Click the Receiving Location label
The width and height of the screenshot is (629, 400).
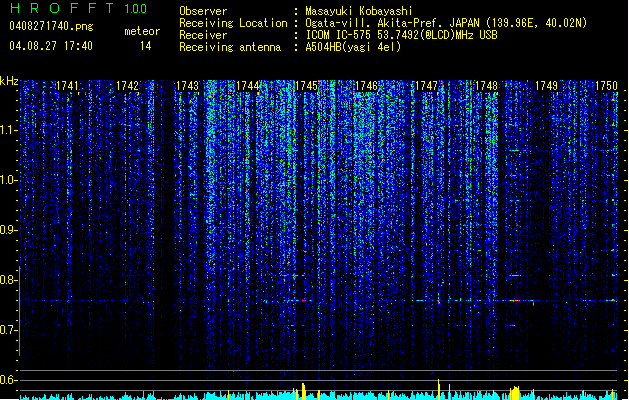[233, 23]
